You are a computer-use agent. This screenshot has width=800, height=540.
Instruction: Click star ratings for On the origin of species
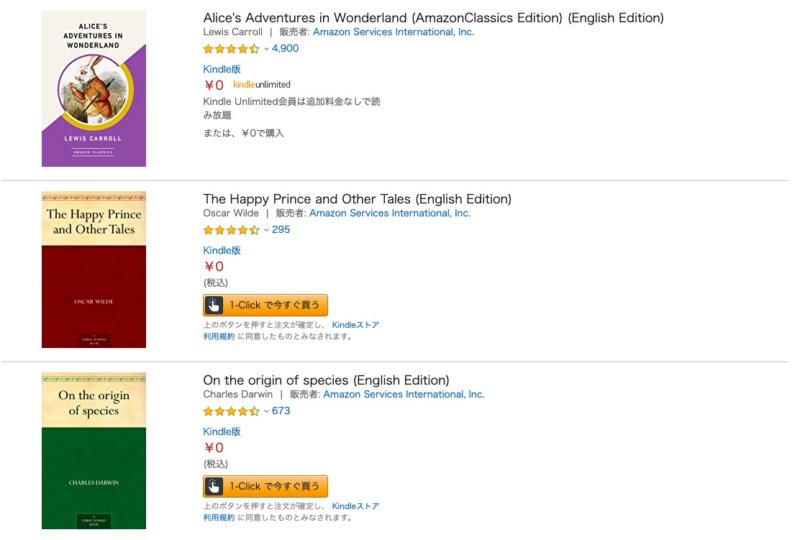pos(231,411)
